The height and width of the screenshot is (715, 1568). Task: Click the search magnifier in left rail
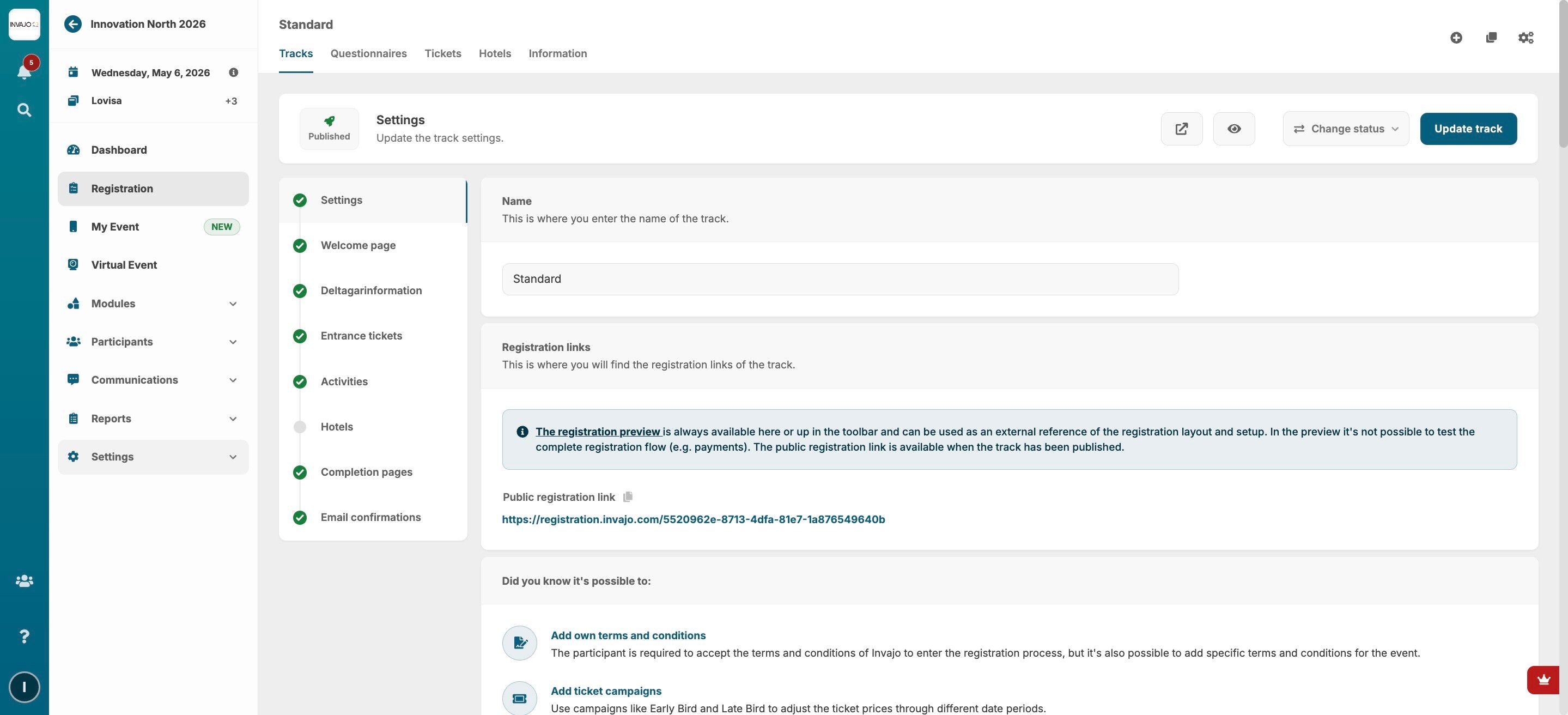click(25, 110)
